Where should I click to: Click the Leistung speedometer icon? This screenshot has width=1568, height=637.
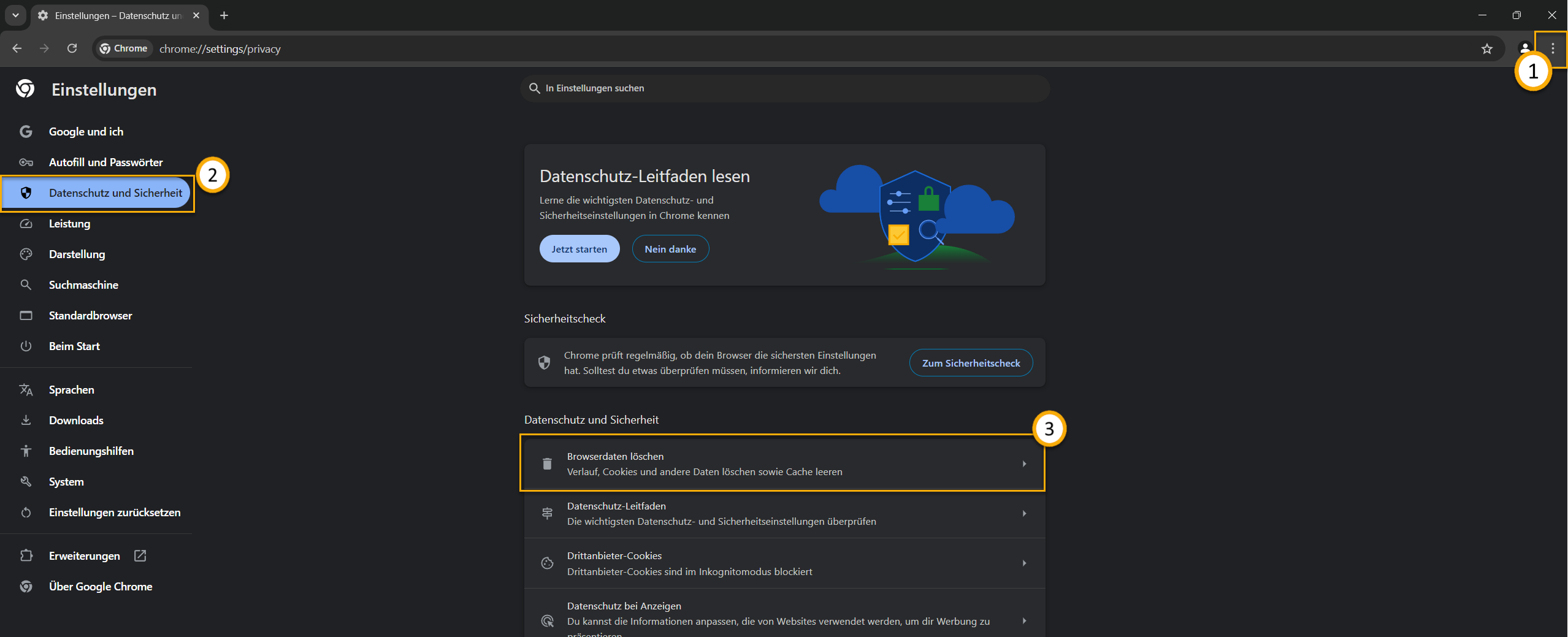[x=27, y=224]
